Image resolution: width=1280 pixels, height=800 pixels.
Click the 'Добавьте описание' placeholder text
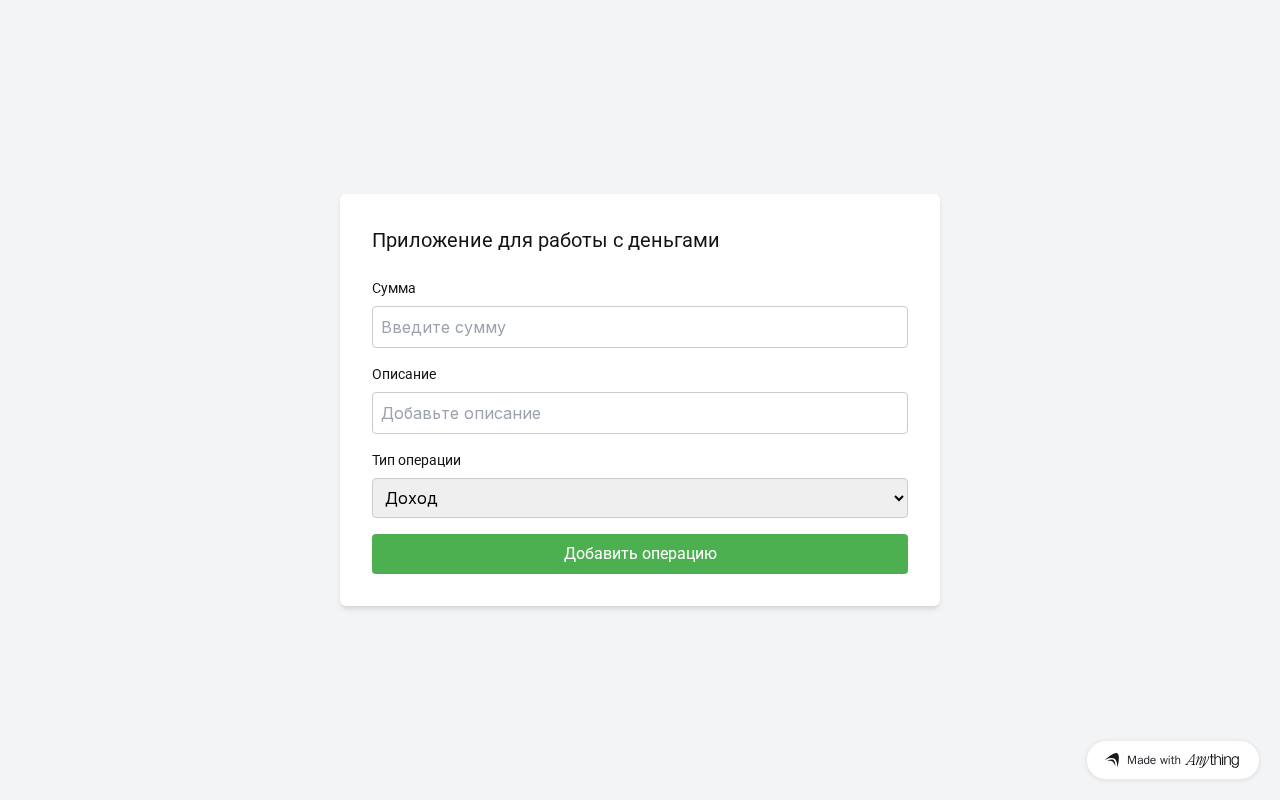point(461,413)
